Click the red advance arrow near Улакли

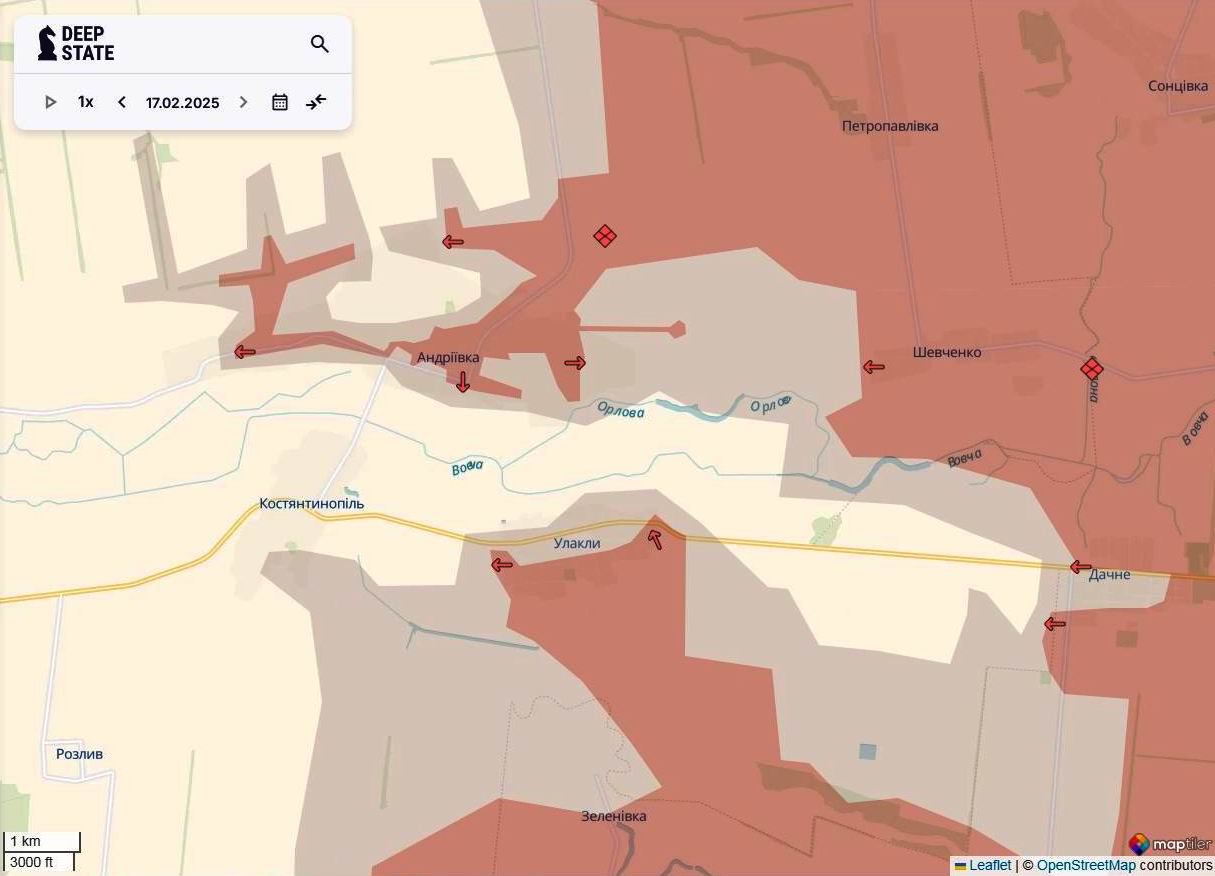pos(655,538)
